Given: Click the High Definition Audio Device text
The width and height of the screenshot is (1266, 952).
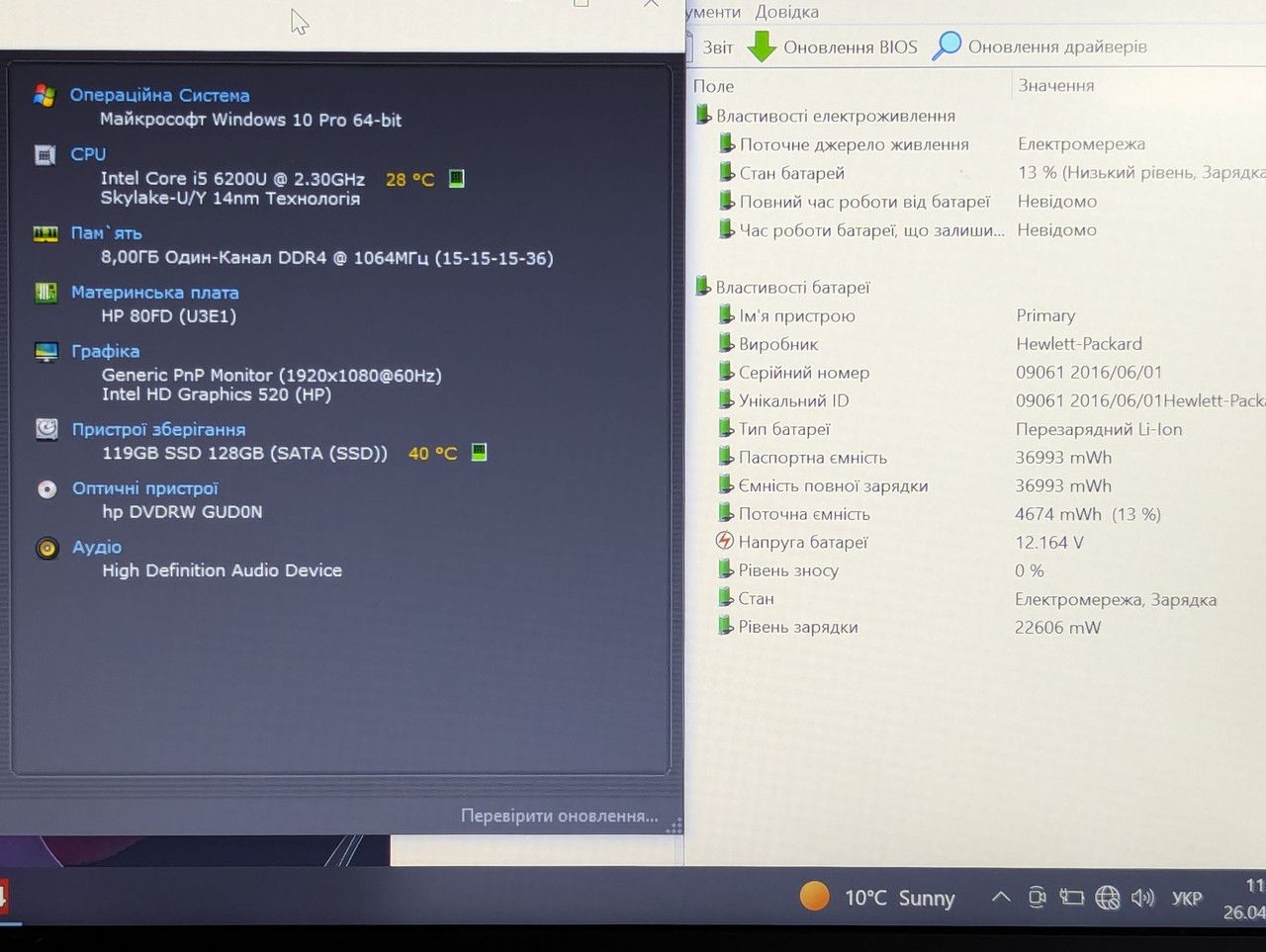Looking at the screenshot, I should point(223,570).
